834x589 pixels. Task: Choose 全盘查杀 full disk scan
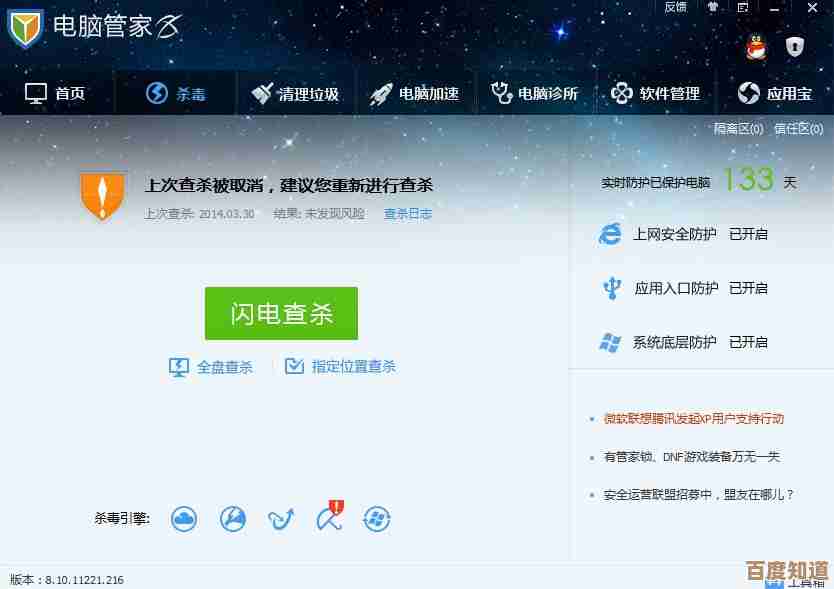(x=211, y=367)
